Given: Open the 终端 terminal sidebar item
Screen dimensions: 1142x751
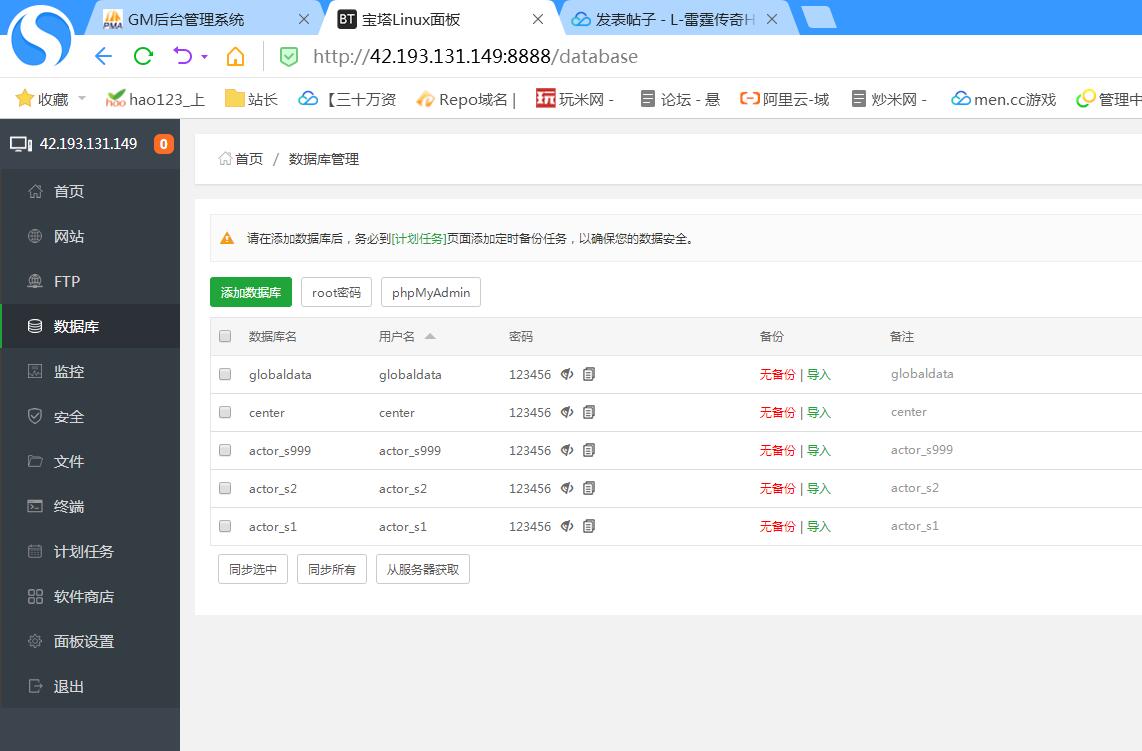Looking at the screenshot, I should point(68,506).
